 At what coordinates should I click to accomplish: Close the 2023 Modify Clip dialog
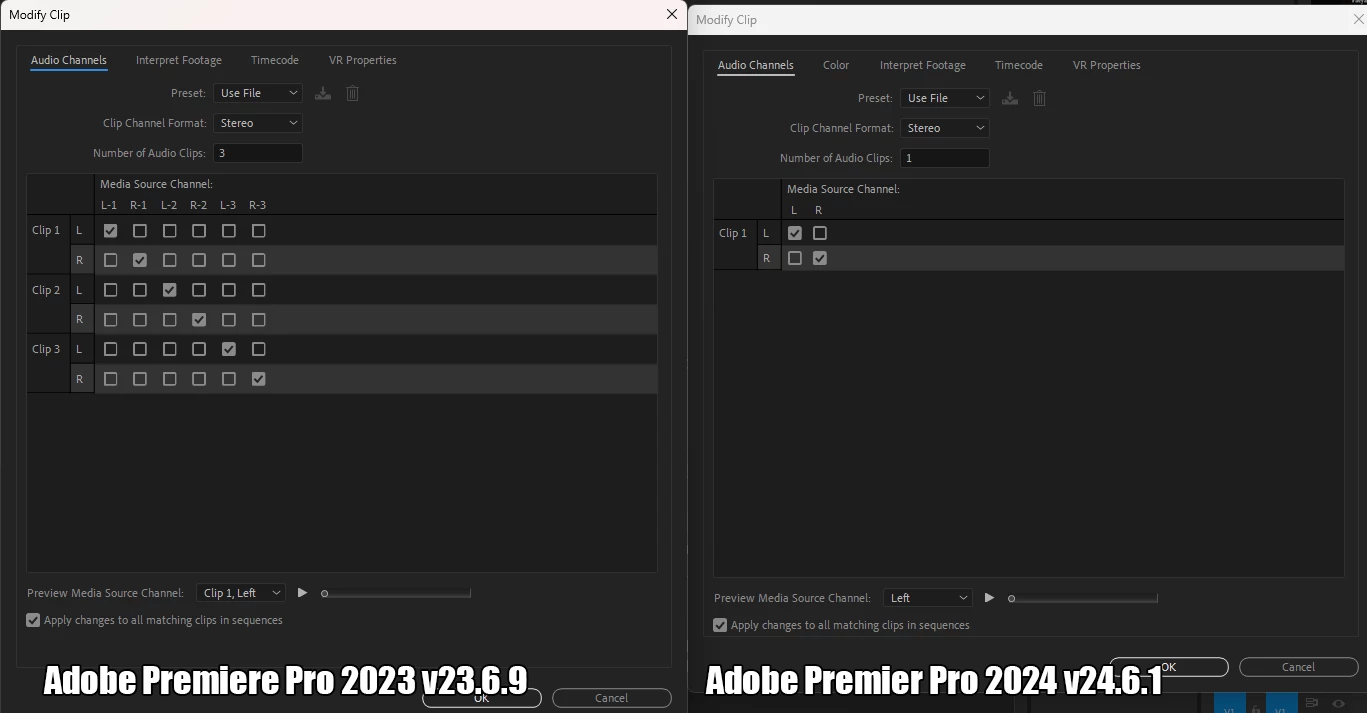tap(672, 14)
